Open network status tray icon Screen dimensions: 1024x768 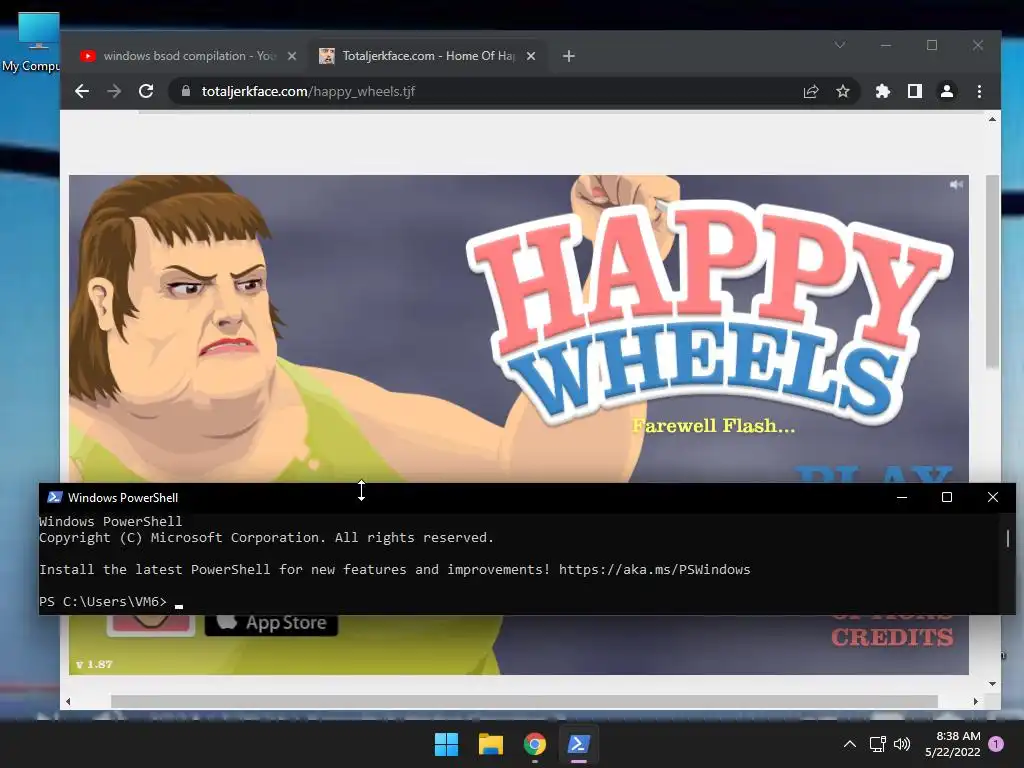tap(877, 744)
